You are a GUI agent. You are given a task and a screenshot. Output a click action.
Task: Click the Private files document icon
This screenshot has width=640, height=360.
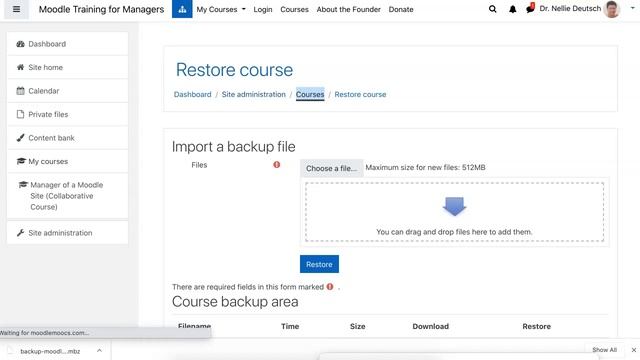click(x=20, y=114)
